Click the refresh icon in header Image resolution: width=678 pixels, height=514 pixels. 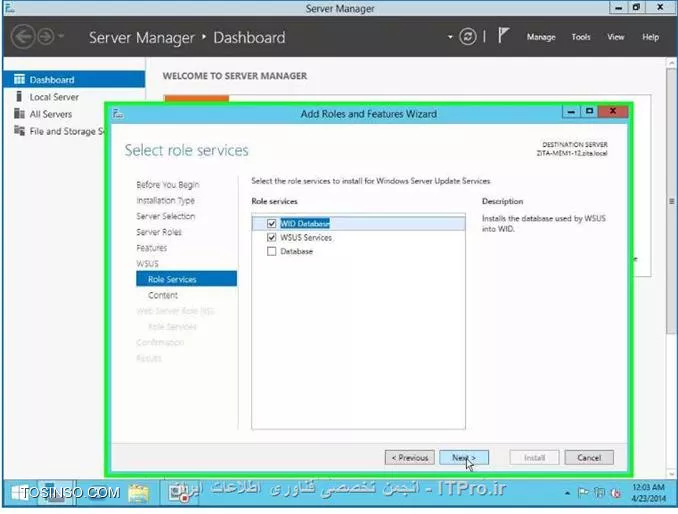pos(467,37)
